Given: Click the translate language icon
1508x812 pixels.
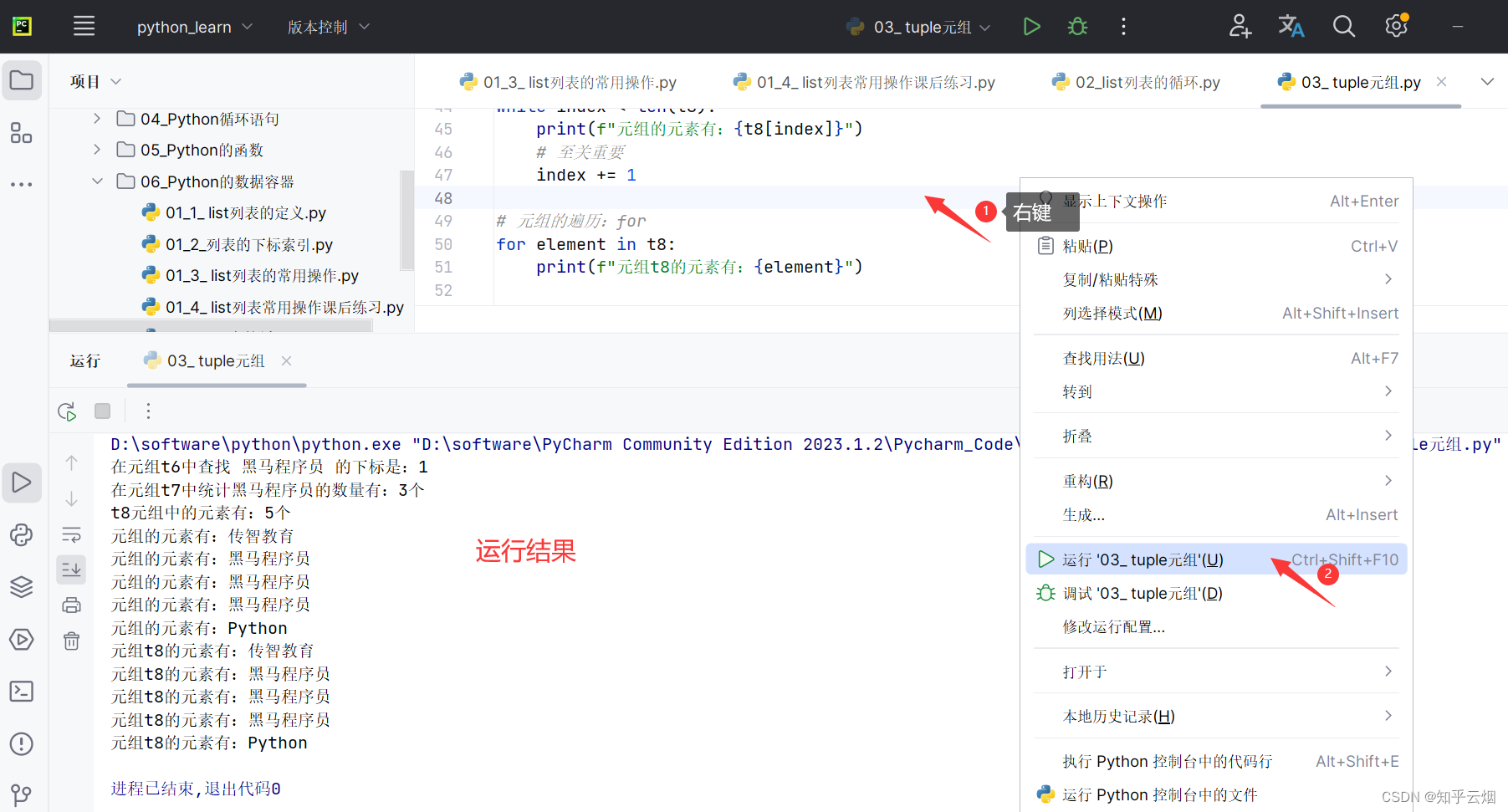Looking at the screenshot, I should click(1291, 27).
